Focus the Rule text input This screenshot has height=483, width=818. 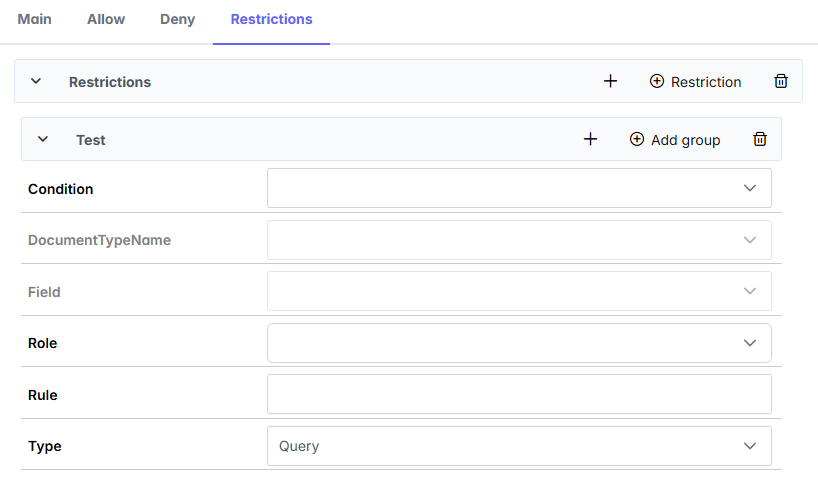tap(519, 394)
